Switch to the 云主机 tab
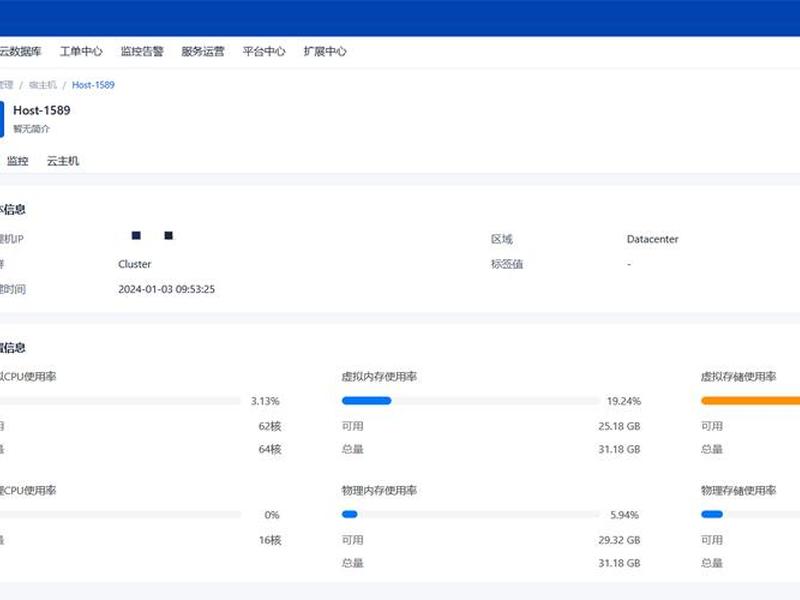This screenshot has height=600, width=800. tap(63, 161)
